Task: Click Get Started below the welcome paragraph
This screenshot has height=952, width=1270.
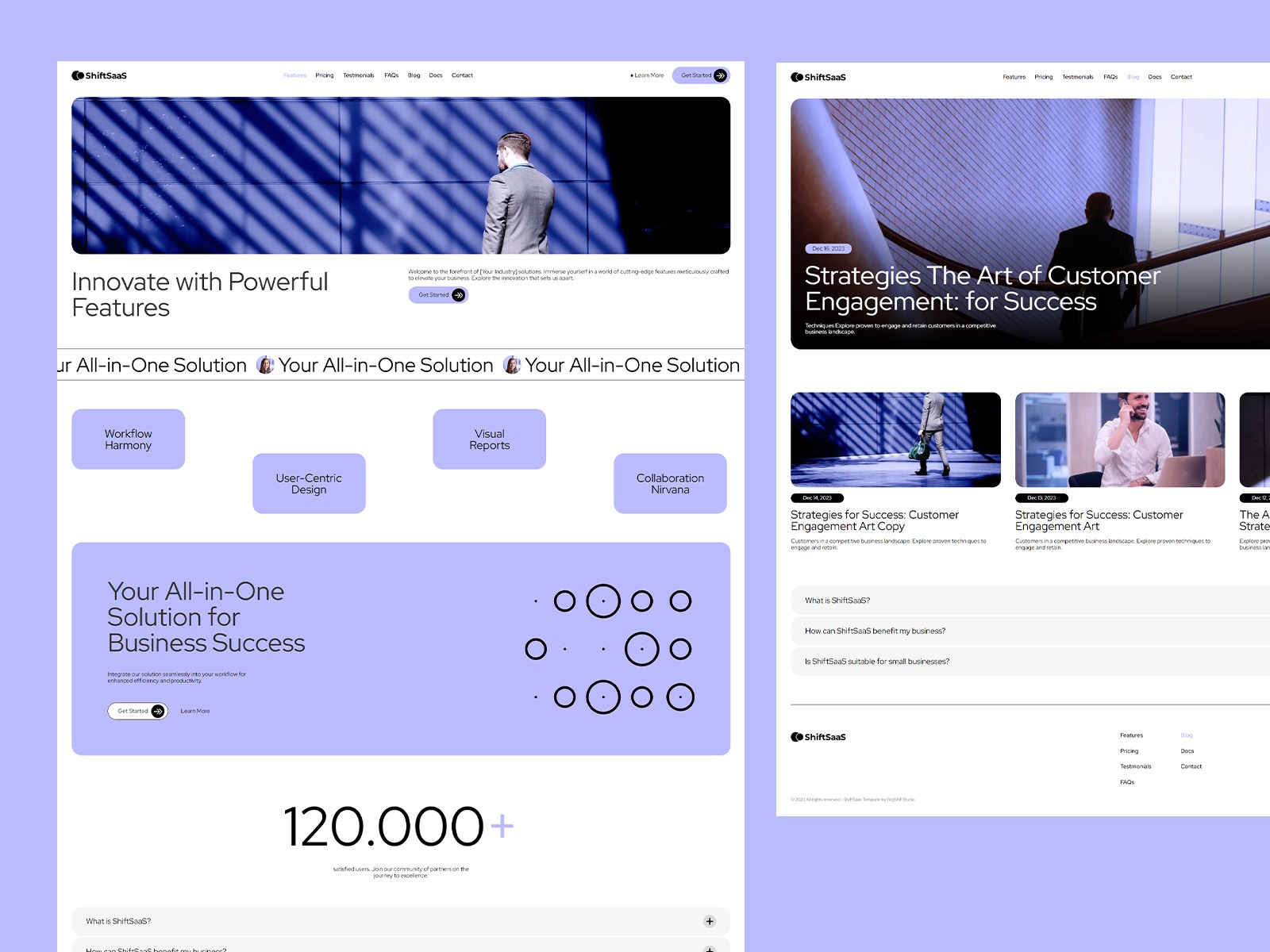Action: click(x=439, y=295)
